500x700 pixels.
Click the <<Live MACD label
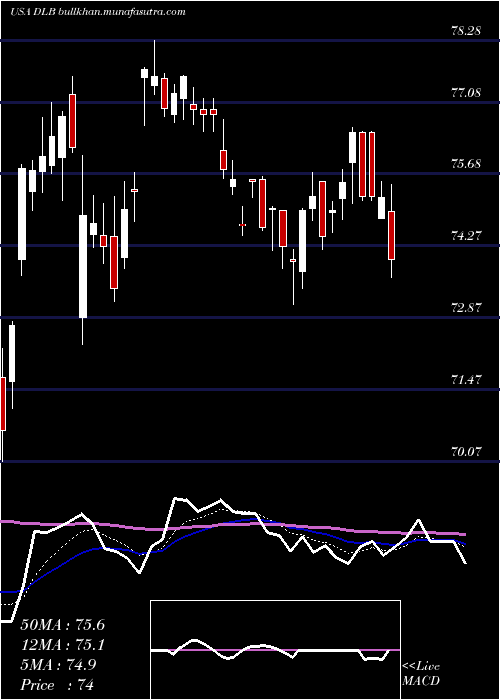coord(421,674)
